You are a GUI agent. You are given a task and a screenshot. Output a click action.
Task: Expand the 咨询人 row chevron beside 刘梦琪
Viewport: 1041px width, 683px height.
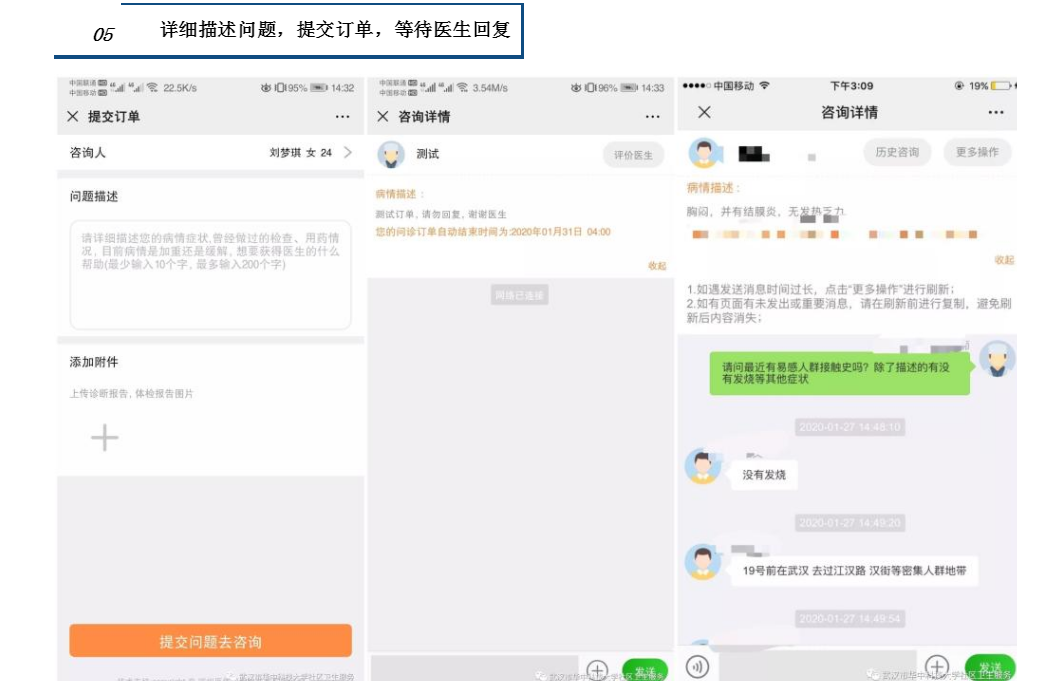click(348, 153)
